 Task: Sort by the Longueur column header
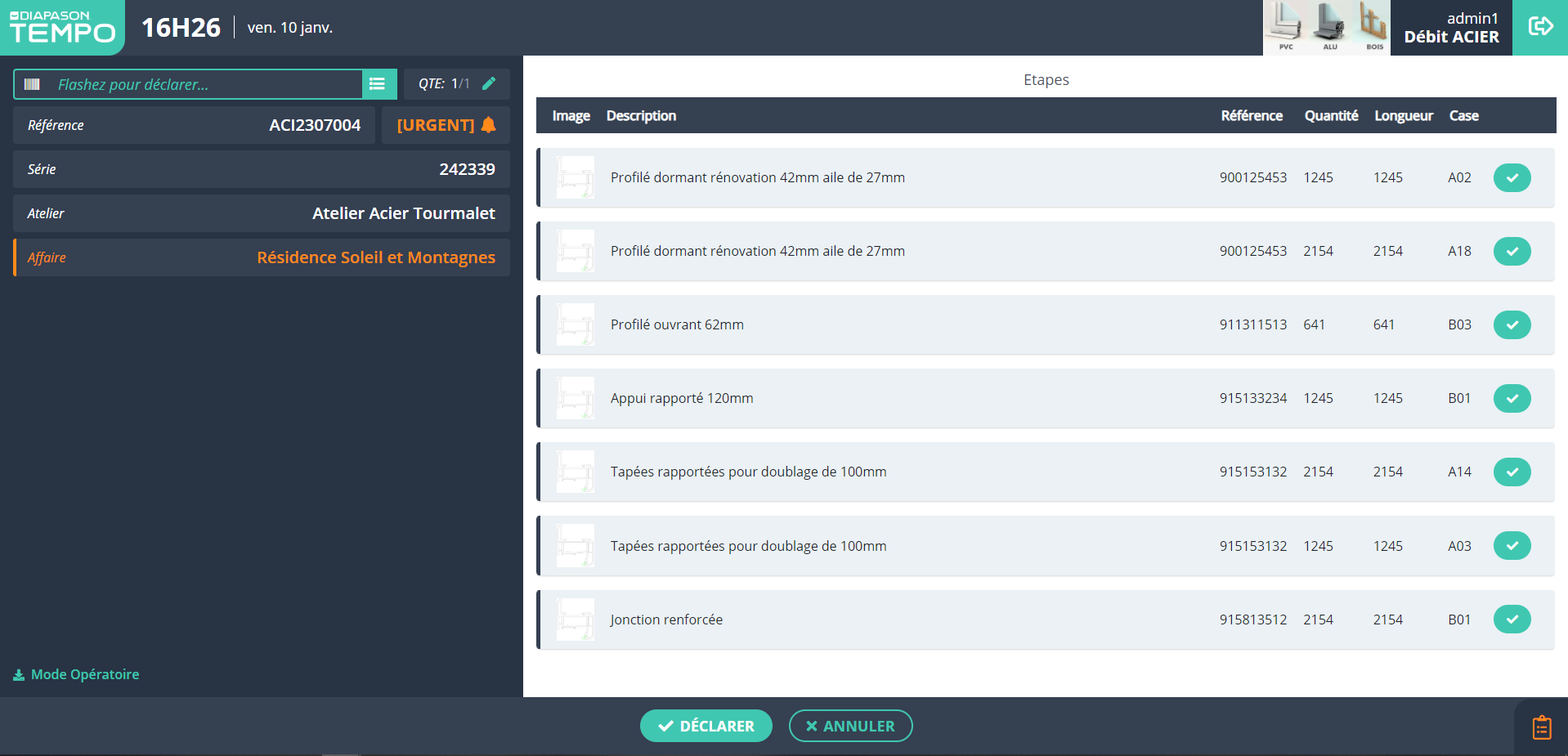1403,116
